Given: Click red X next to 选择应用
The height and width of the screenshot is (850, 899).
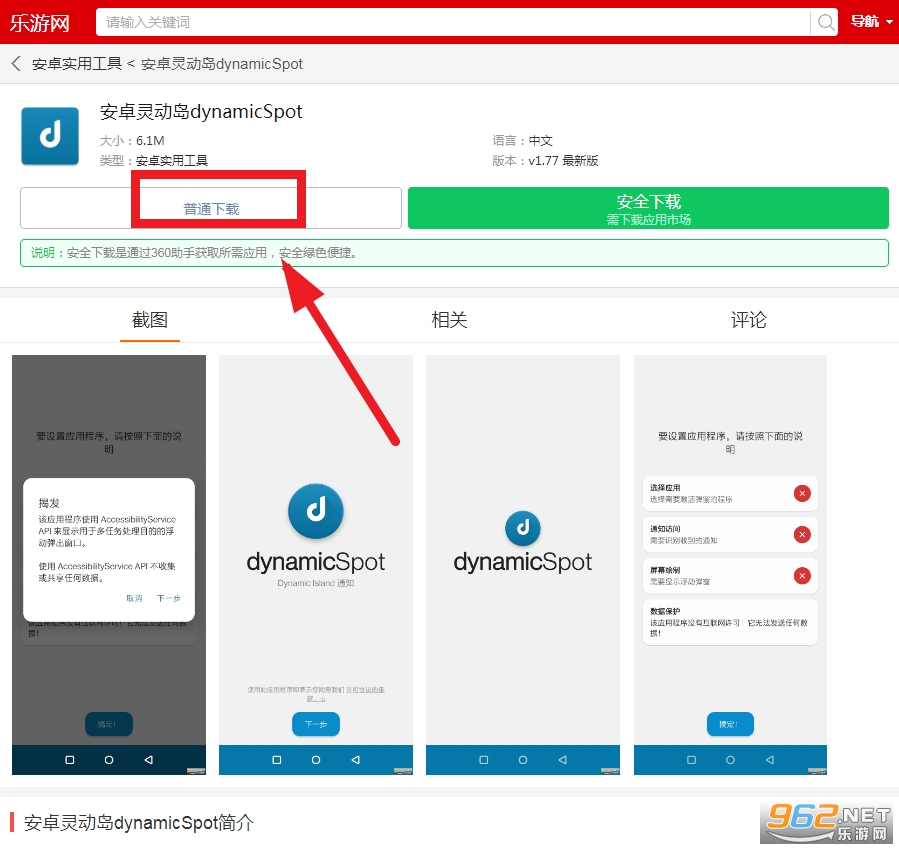Looking at the screenshot, I should 802,493.
